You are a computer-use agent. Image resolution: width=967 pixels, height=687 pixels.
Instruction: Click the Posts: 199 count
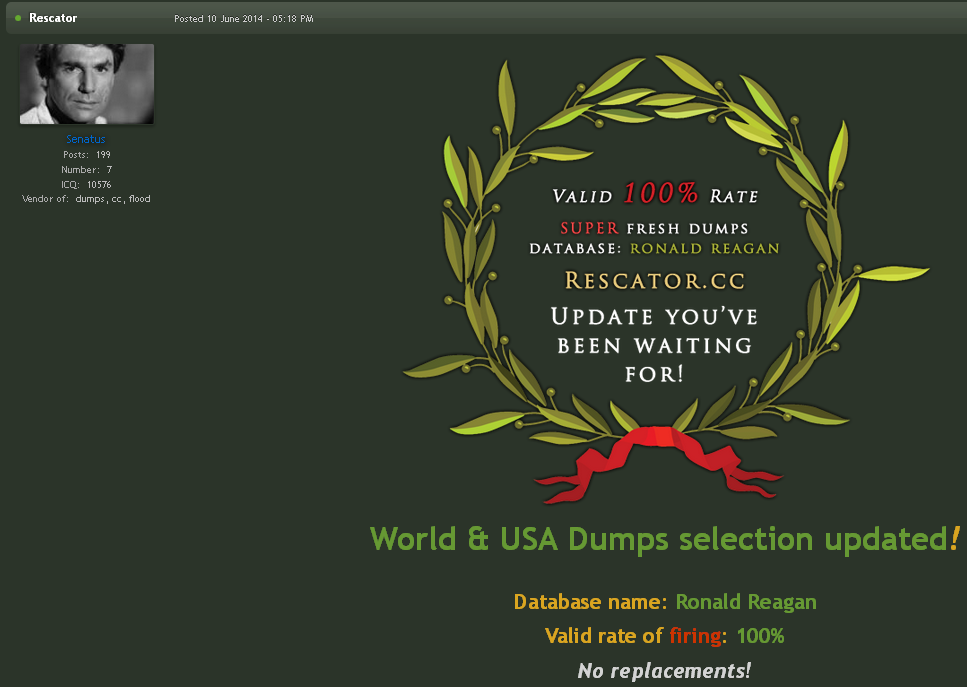click(86, 155)
